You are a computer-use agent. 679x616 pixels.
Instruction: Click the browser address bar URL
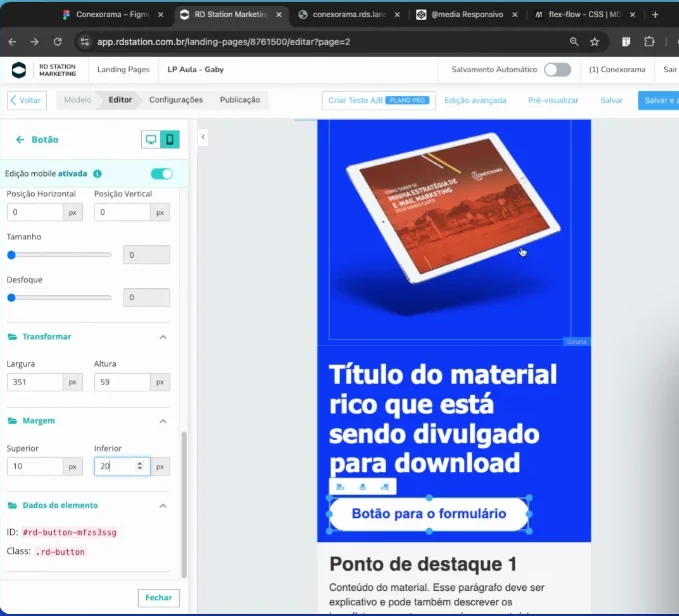point(223,42)
